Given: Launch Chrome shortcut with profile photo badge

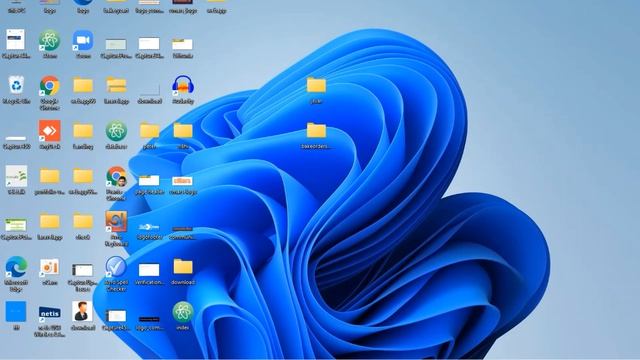Looking at the screenshot, I should (x=116, y=176).
